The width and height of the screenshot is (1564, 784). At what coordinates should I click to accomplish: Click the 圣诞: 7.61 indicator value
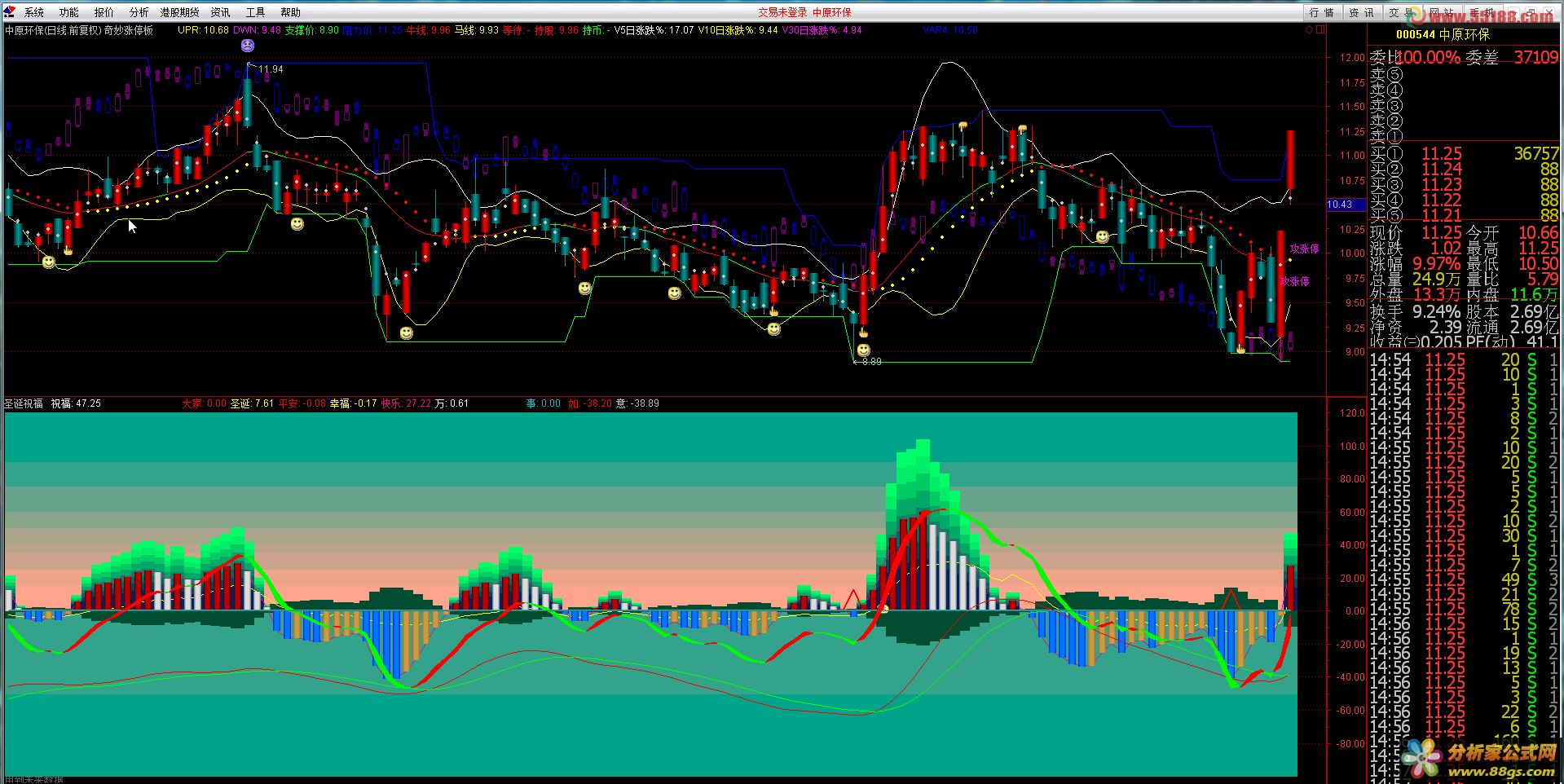(252, 403)
